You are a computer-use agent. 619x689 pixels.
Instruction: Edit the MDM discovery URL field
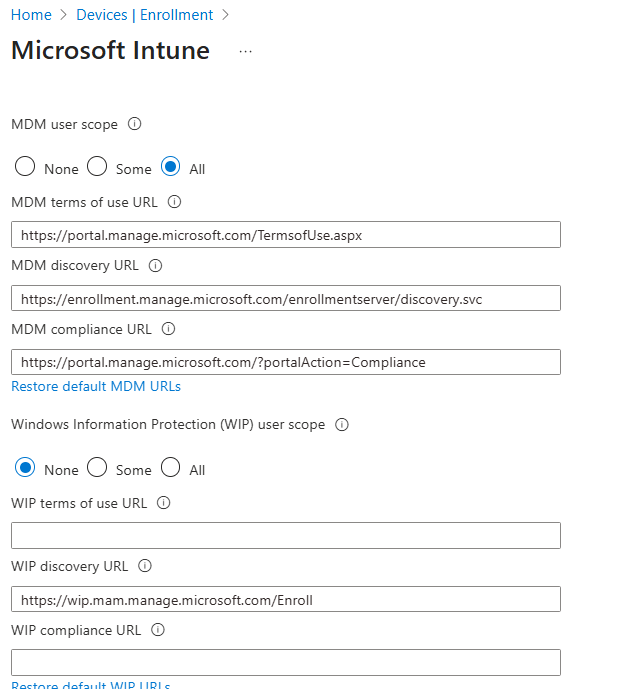tap(286, 298)
